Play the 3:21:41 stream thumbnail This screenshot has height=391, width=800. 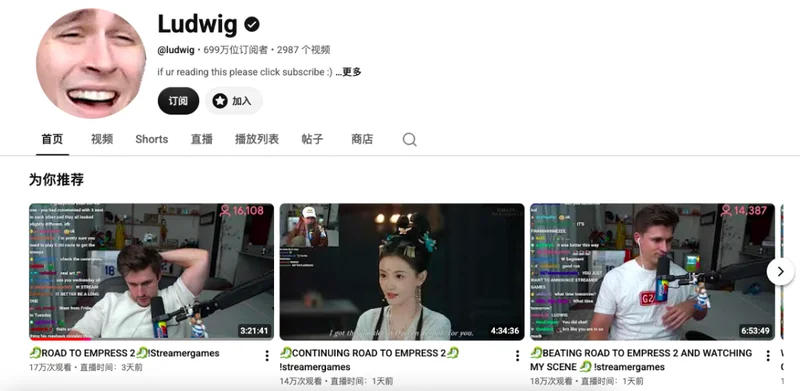[151, 272]
